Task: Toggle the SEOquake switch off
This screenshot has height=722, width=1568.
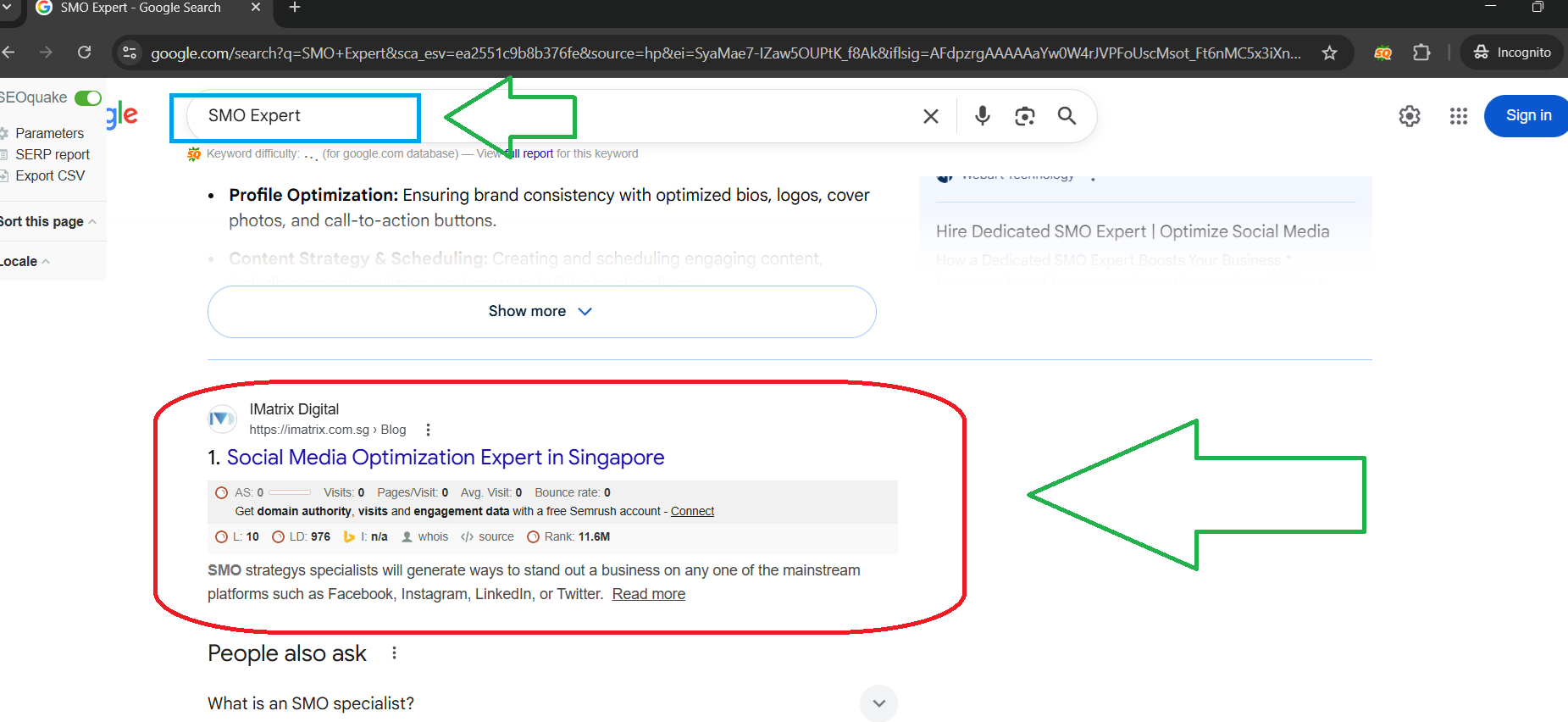Action: click(88, 98)
